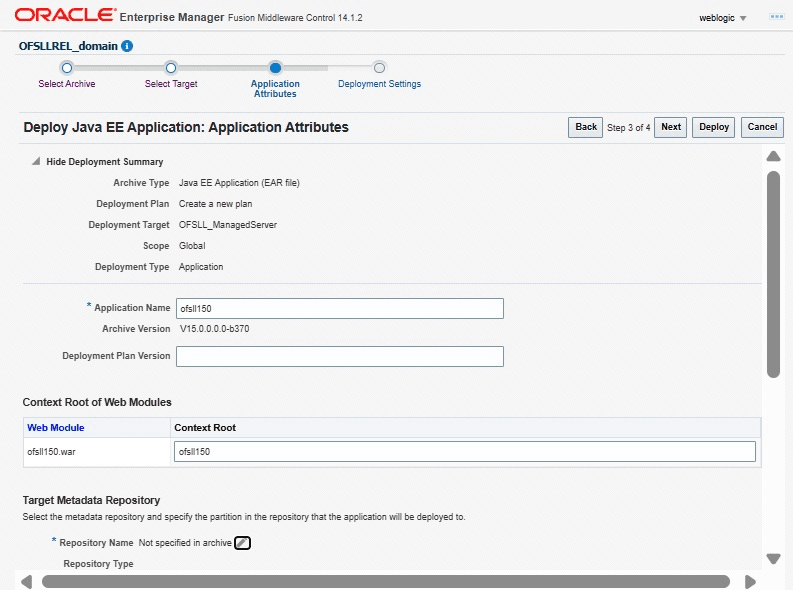Click the vertical scrollbar up arrow
Screen dimensions: 793x590
tap(773, 156)
